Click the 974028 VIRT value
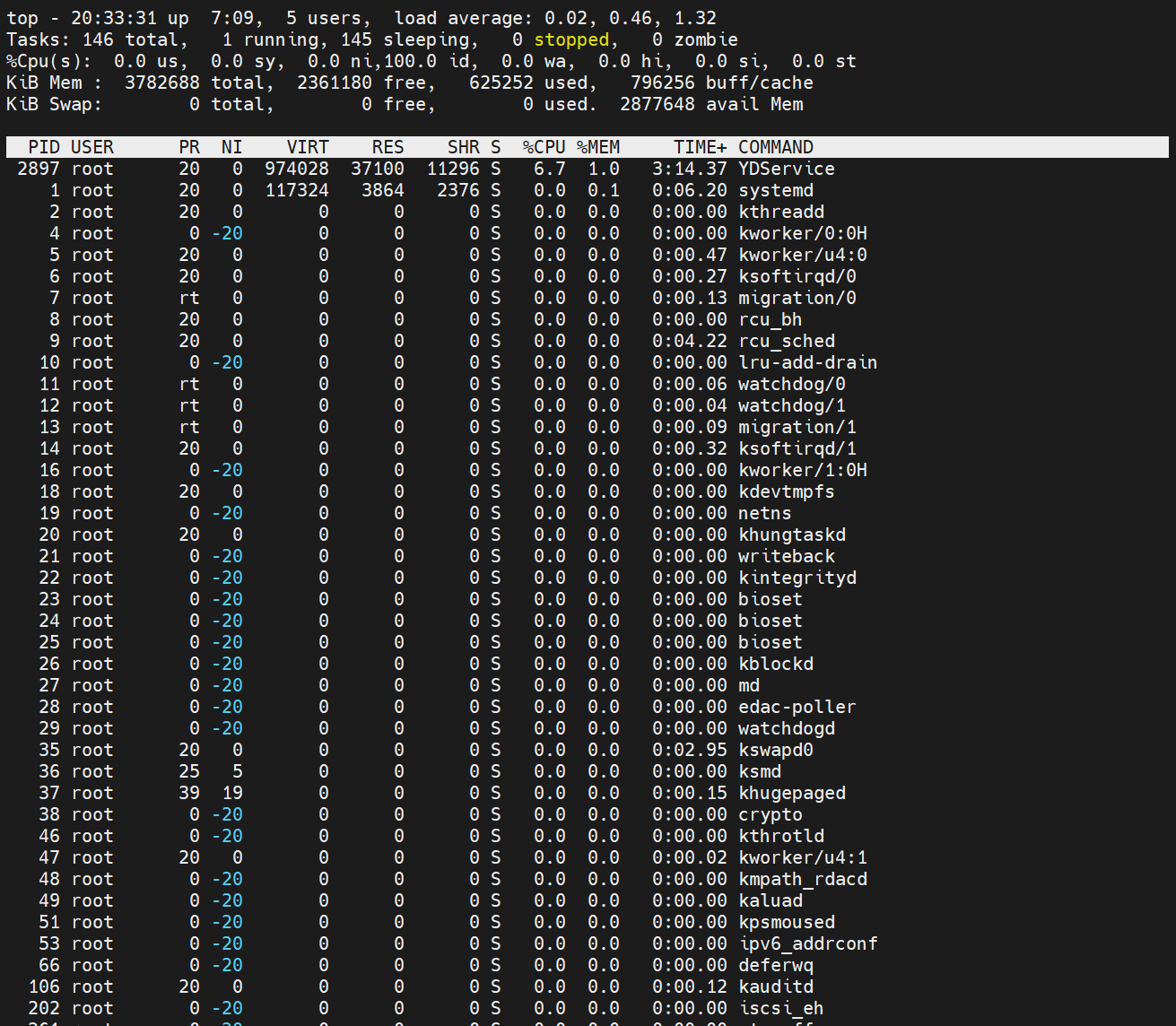 coord(297,169)
